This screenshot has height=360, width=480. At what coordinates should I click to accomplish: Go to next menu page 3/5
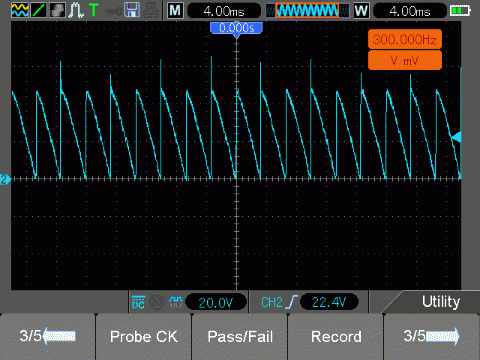(432, 337)
